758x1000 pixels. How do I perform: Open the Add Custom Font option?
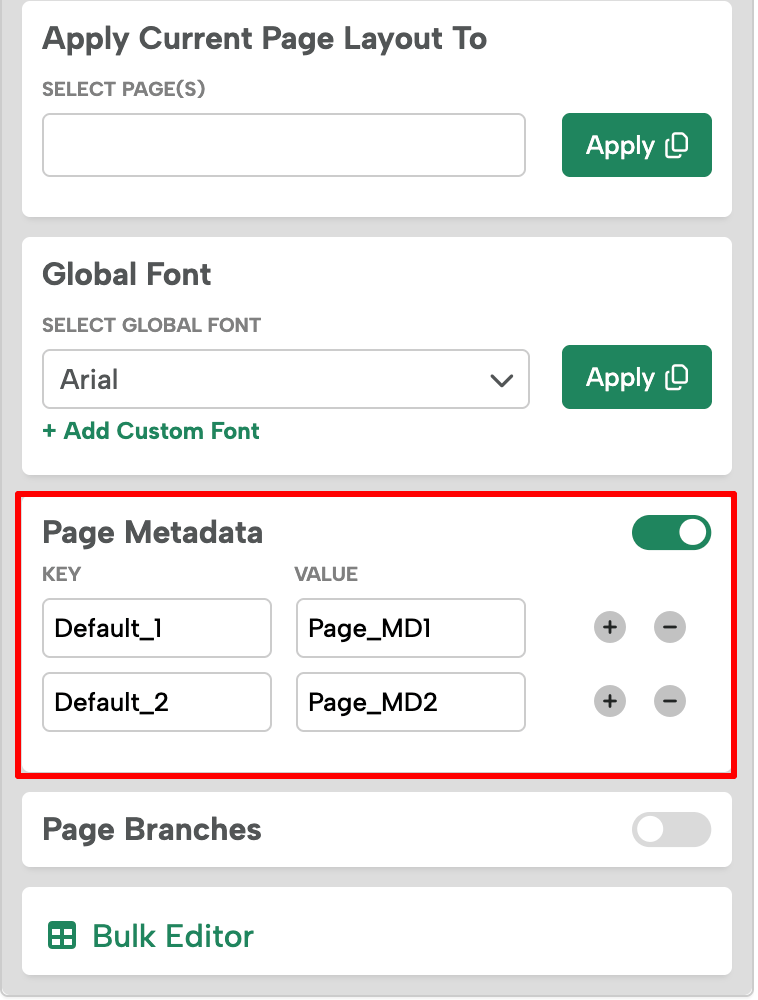coord(150,430)
